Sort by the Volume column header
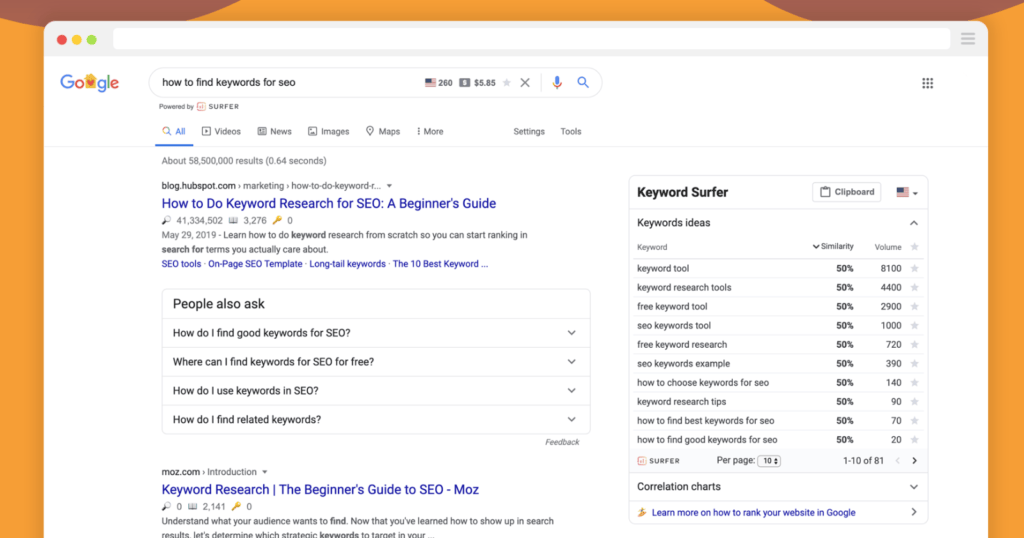This screenshot has height=538, width=1024. (x=888, y=247)
